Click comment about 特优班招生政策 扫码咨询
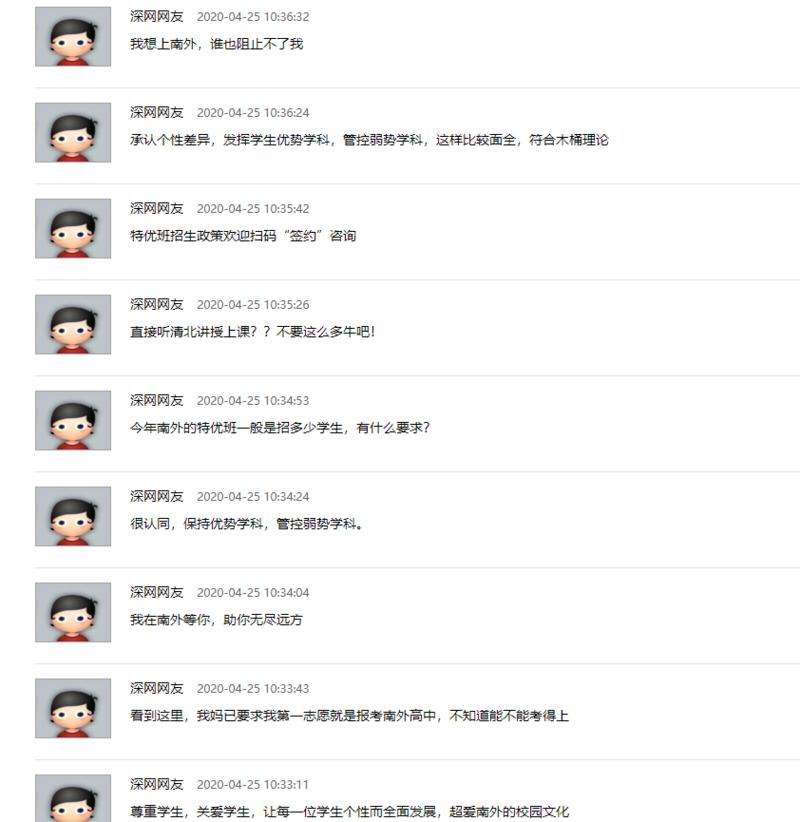Screen dimensions: 800x822 [243, 235]
